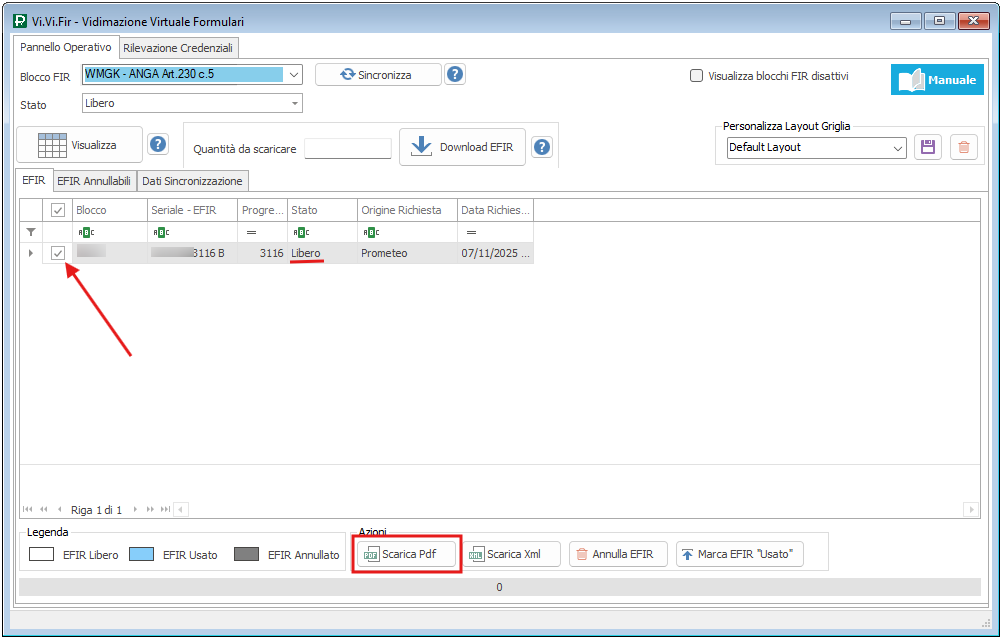This screenshot has width=1002, height=638.
Task: Open the Blocco FIR dropdown
Action: point(293,74)
